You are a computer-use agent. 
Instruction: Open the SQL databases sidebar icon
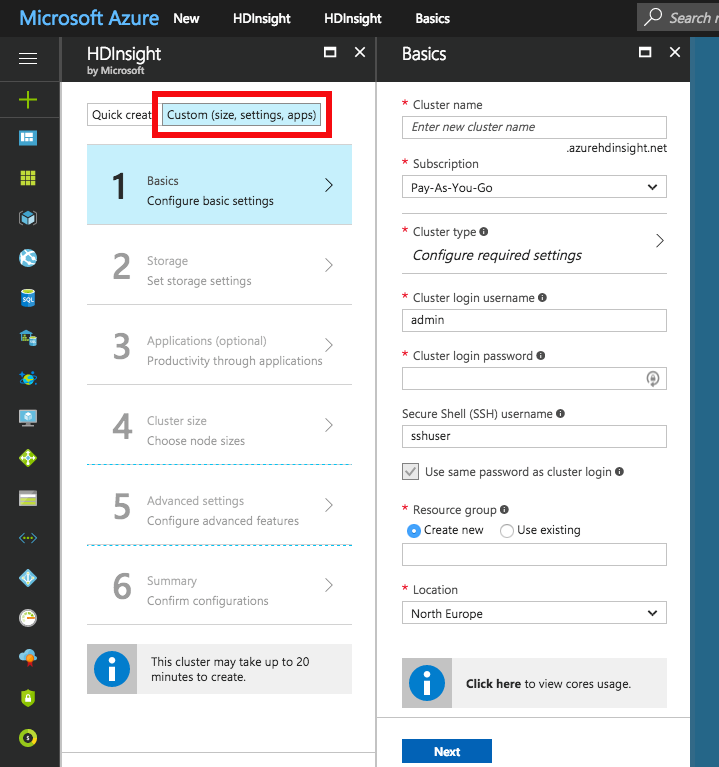pos(28,298)
